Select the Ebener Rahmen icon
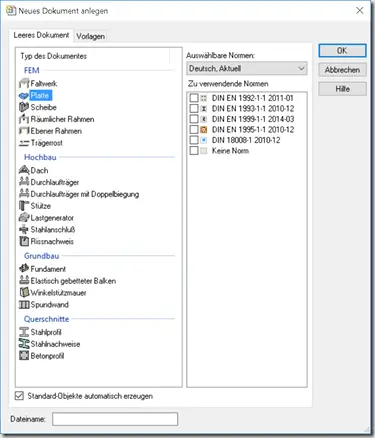This screenshot has width=375, height=438. point(24,131)
